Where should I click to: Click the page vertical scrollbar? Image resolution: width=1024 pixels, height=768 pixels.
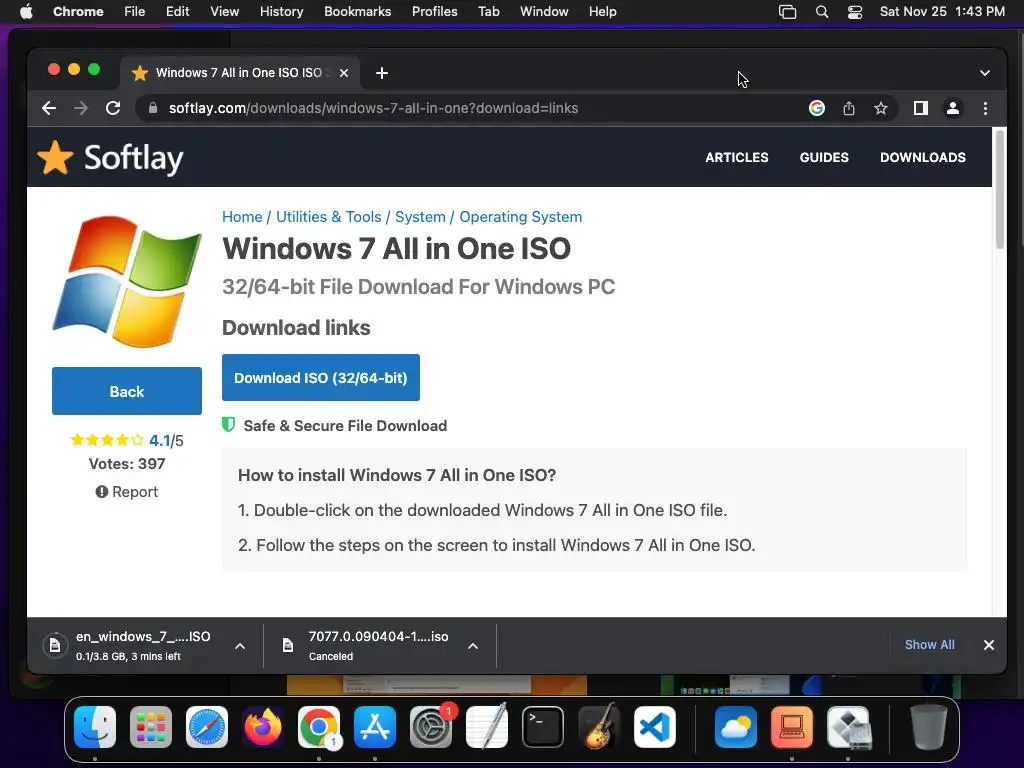tap(999, 189)
